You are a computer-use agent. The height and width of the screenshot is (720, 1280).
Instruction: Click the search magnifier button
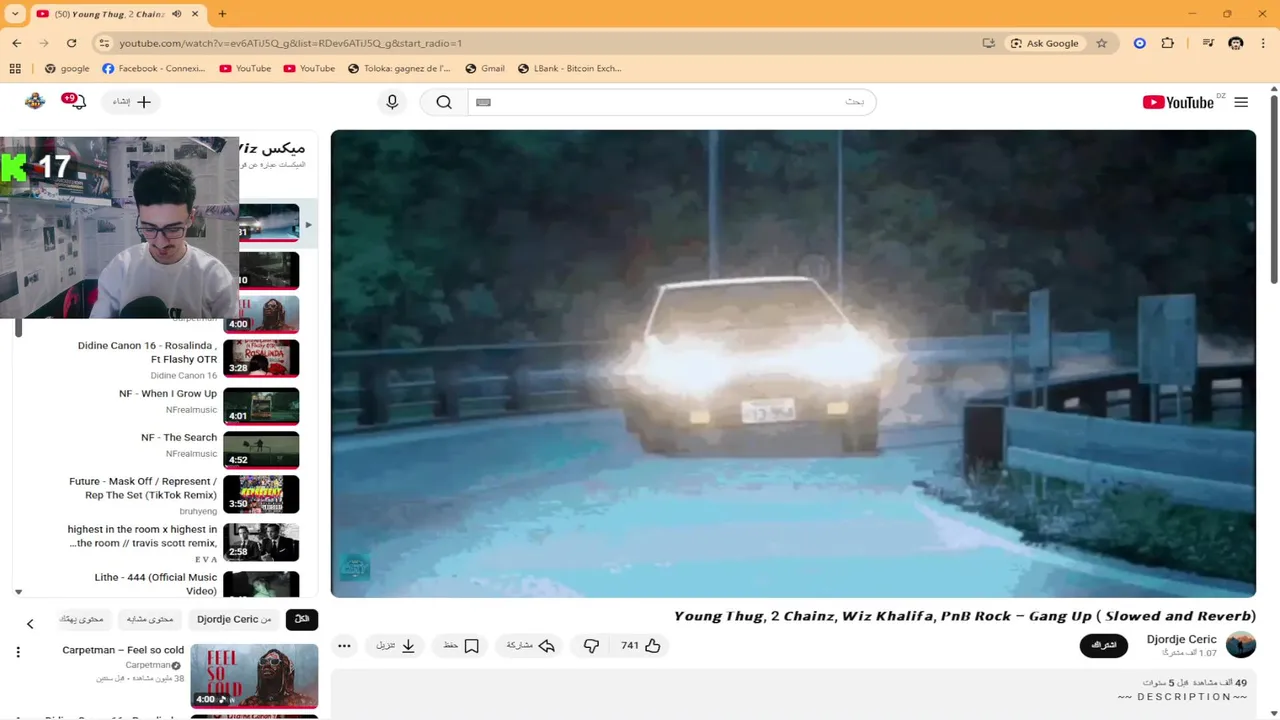click(444, 102)
